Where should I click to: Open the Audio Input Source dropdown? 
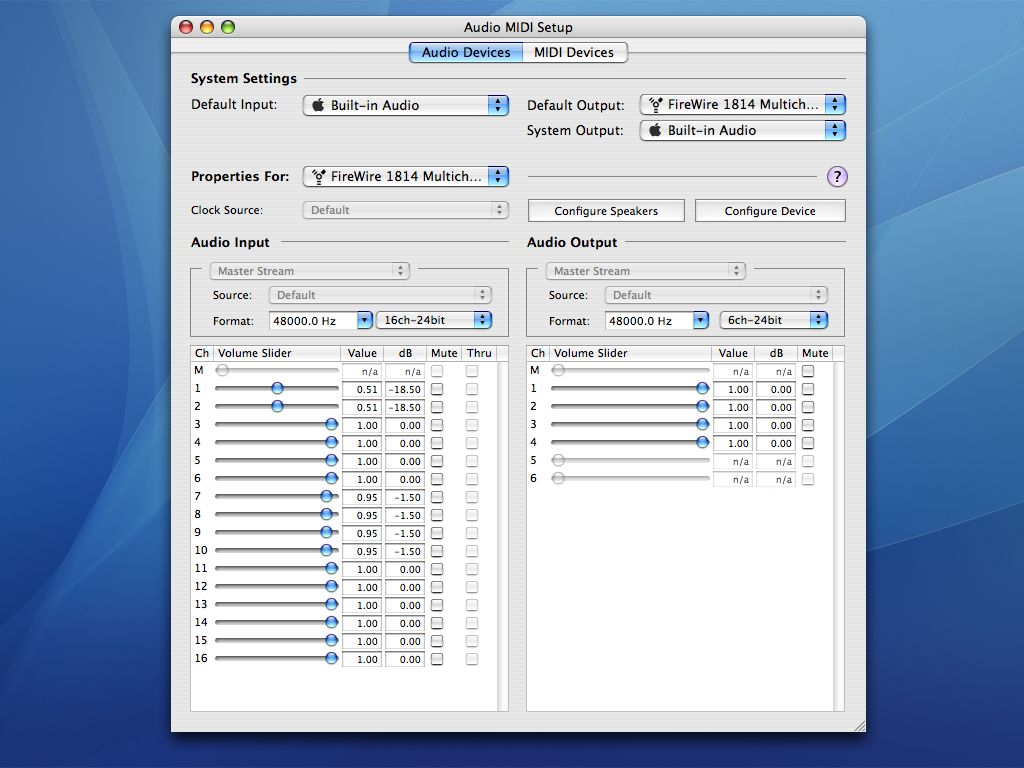coord(380,295)
